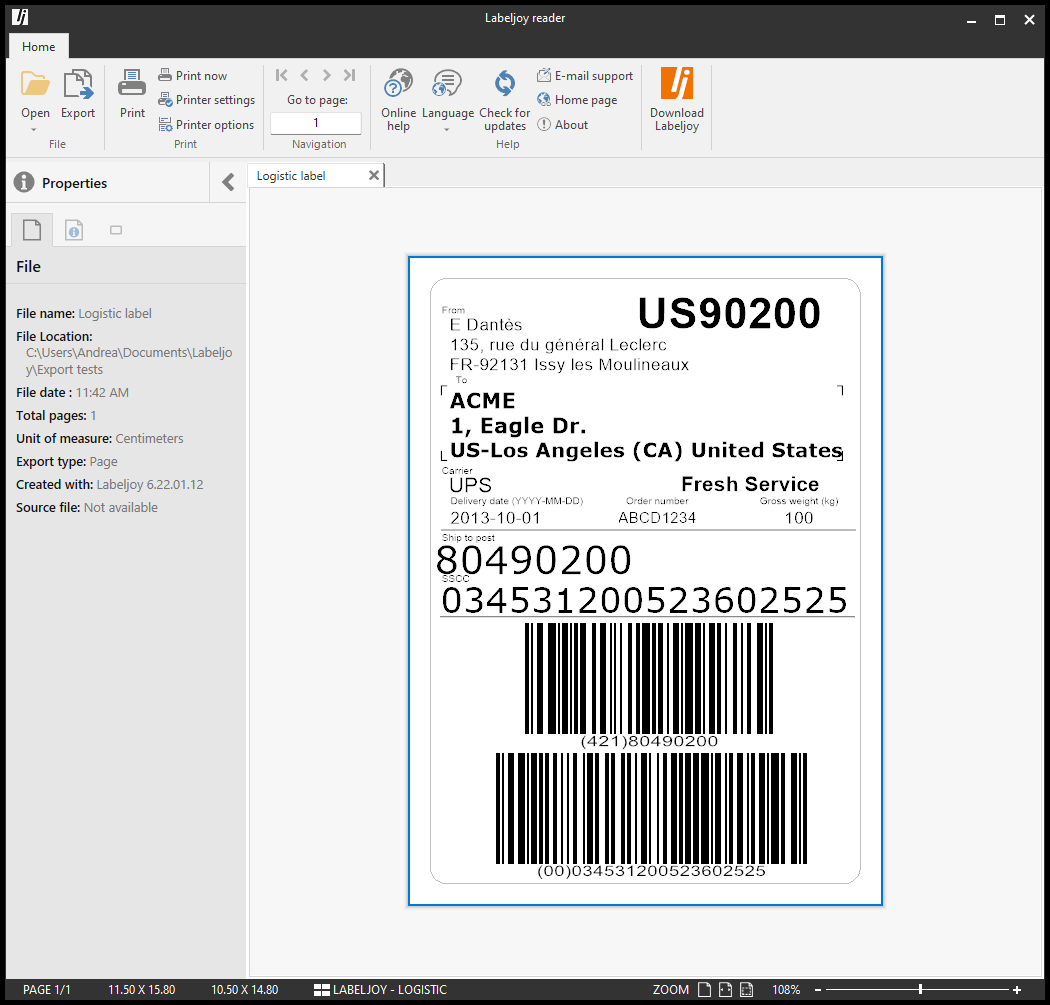
Task: Click the Labeljoy logo in title bar
Action: click(20, 18)
